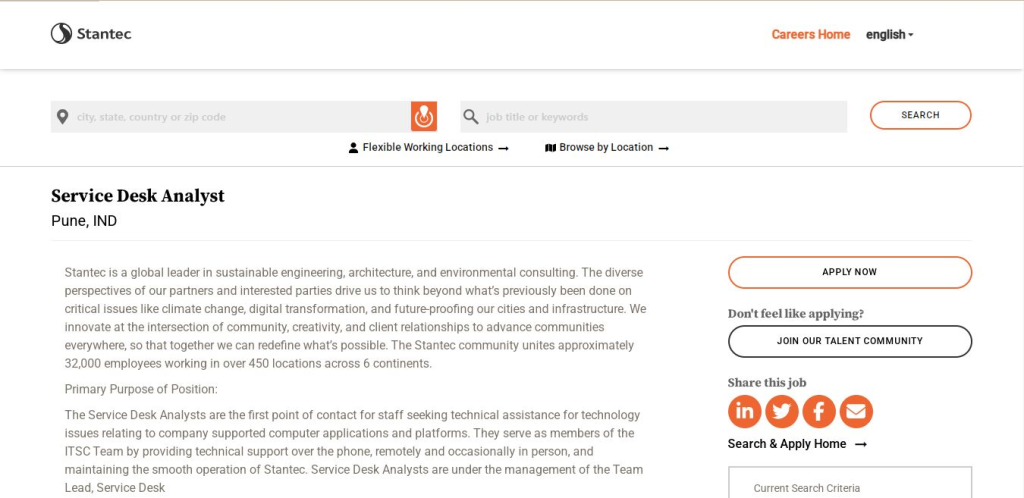Screen dimensions: 1024x498
Task: Click the APPLY NOW button
Action: pyautogui.click(x=850, y=272)
